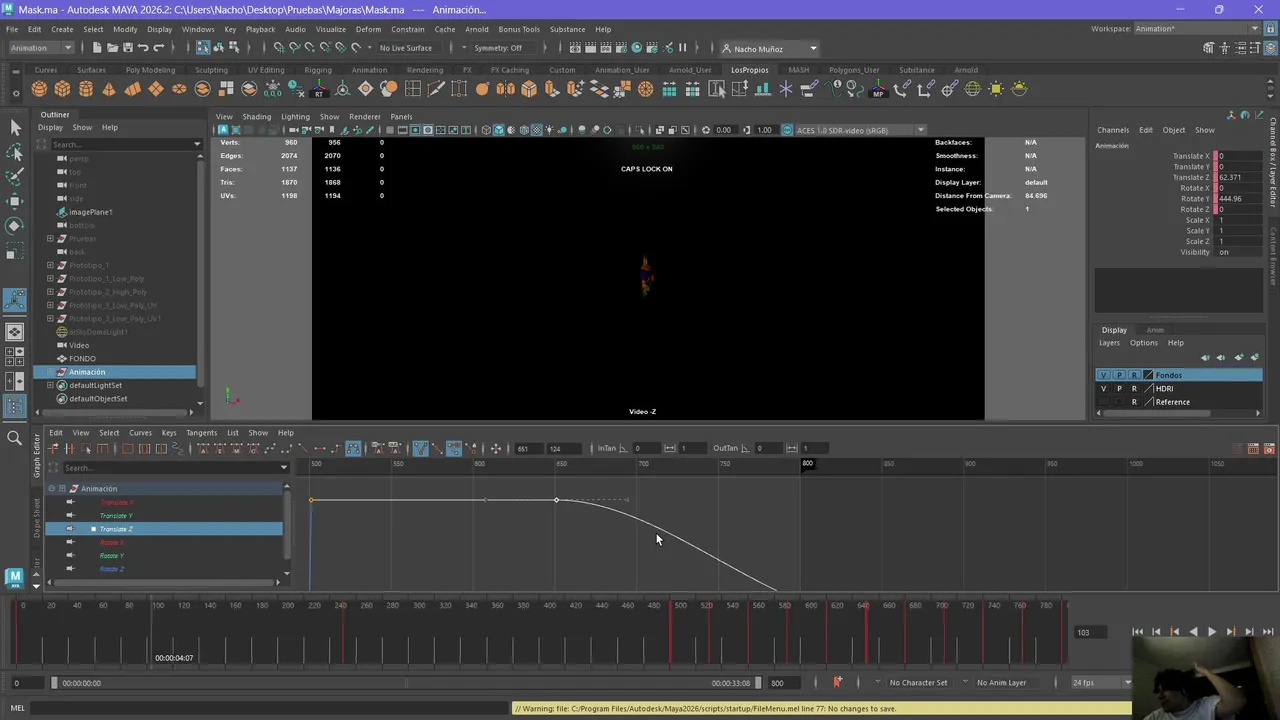Click the current frame field showing 103
Viewport: 1280px width, 720px height.
pos(1090,632)
